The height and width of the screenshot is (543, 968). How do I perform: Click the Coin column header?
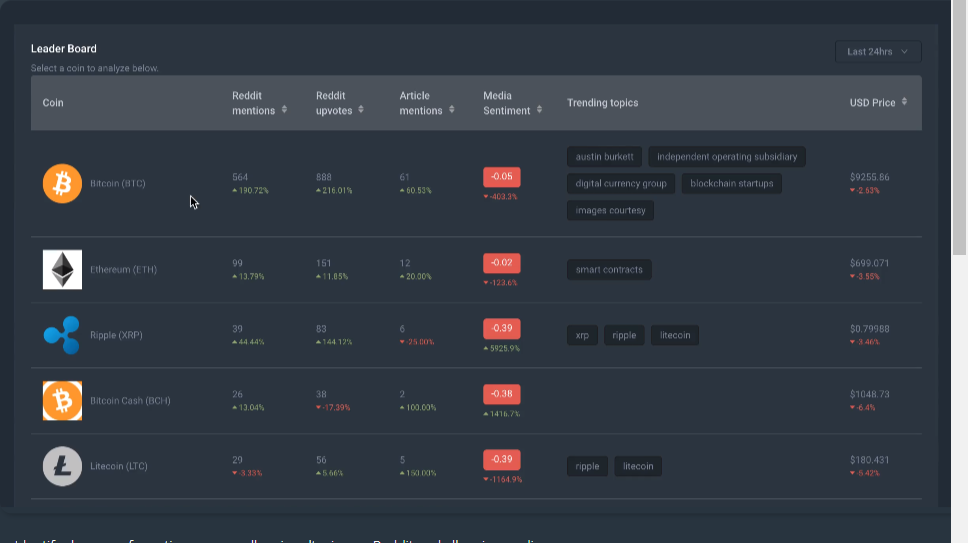pyautogui.click(x=53, y=102)
